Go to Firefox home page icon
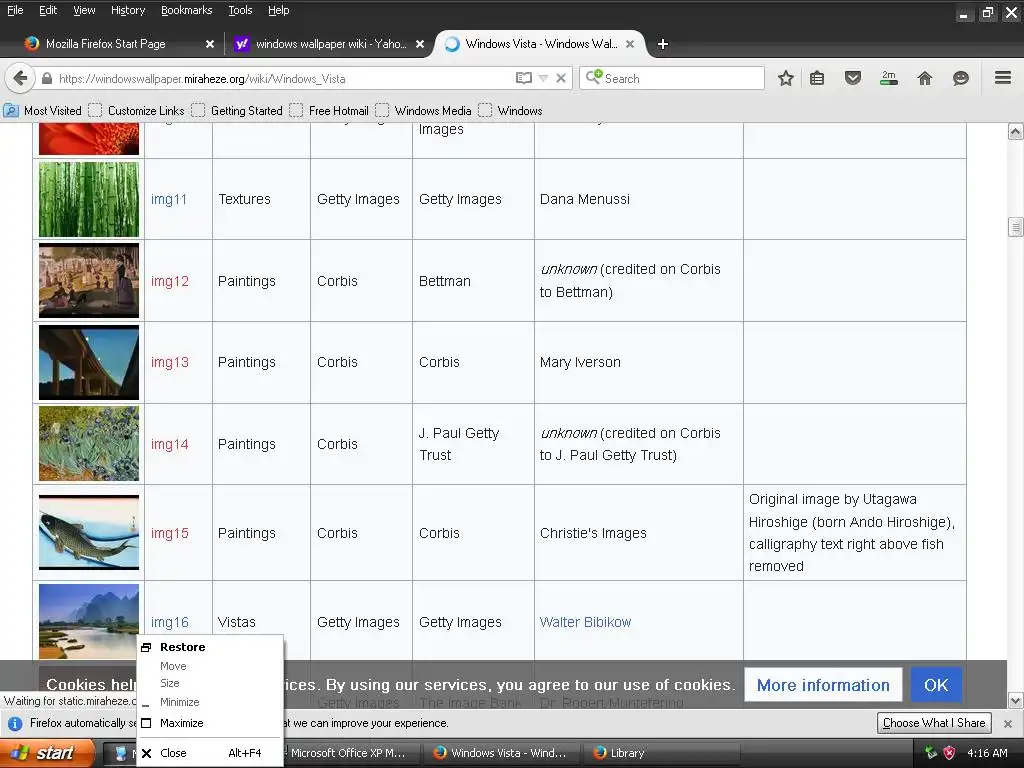 (x=925, y=78)
